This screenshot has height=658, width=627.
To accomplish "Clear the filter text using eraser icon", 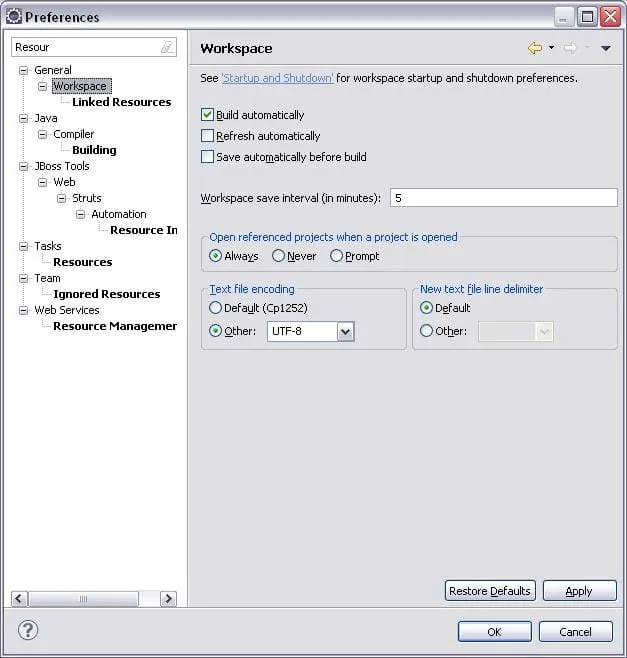I will (167, 47).
